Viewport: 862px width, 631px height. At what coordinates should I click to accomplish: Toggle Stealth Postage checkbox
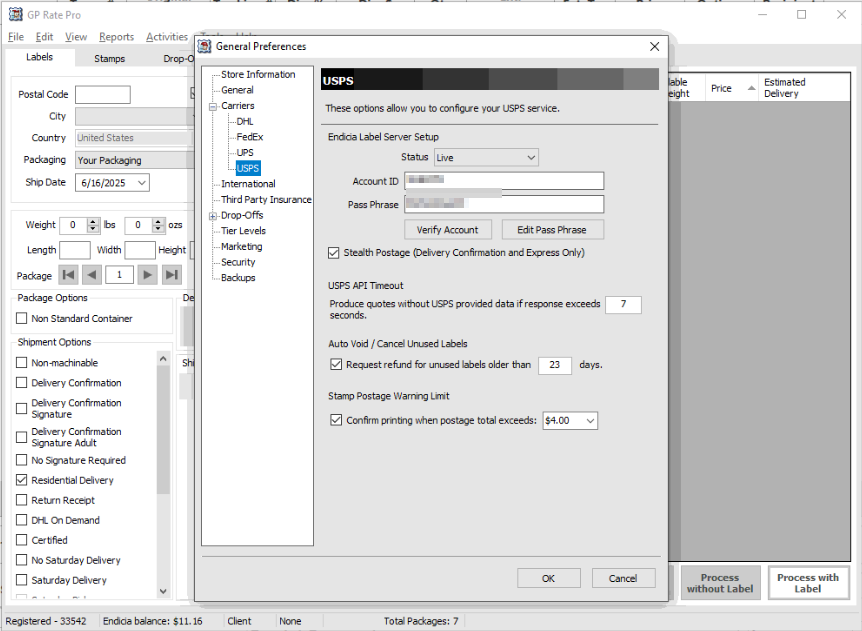tap(333, 253)
